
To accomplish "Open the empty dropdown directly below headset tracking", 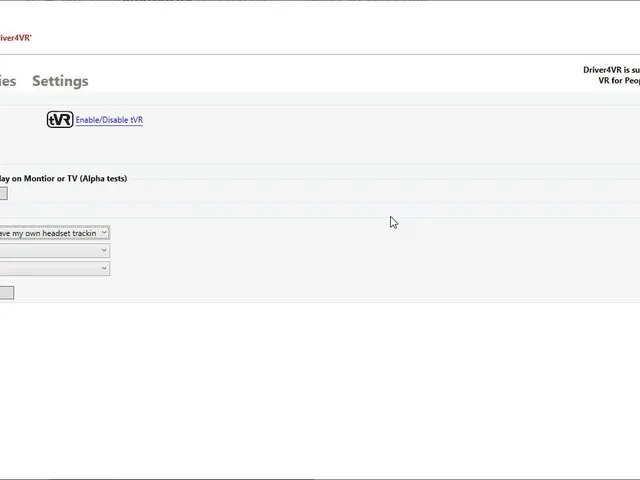I will tap(55, 250).
